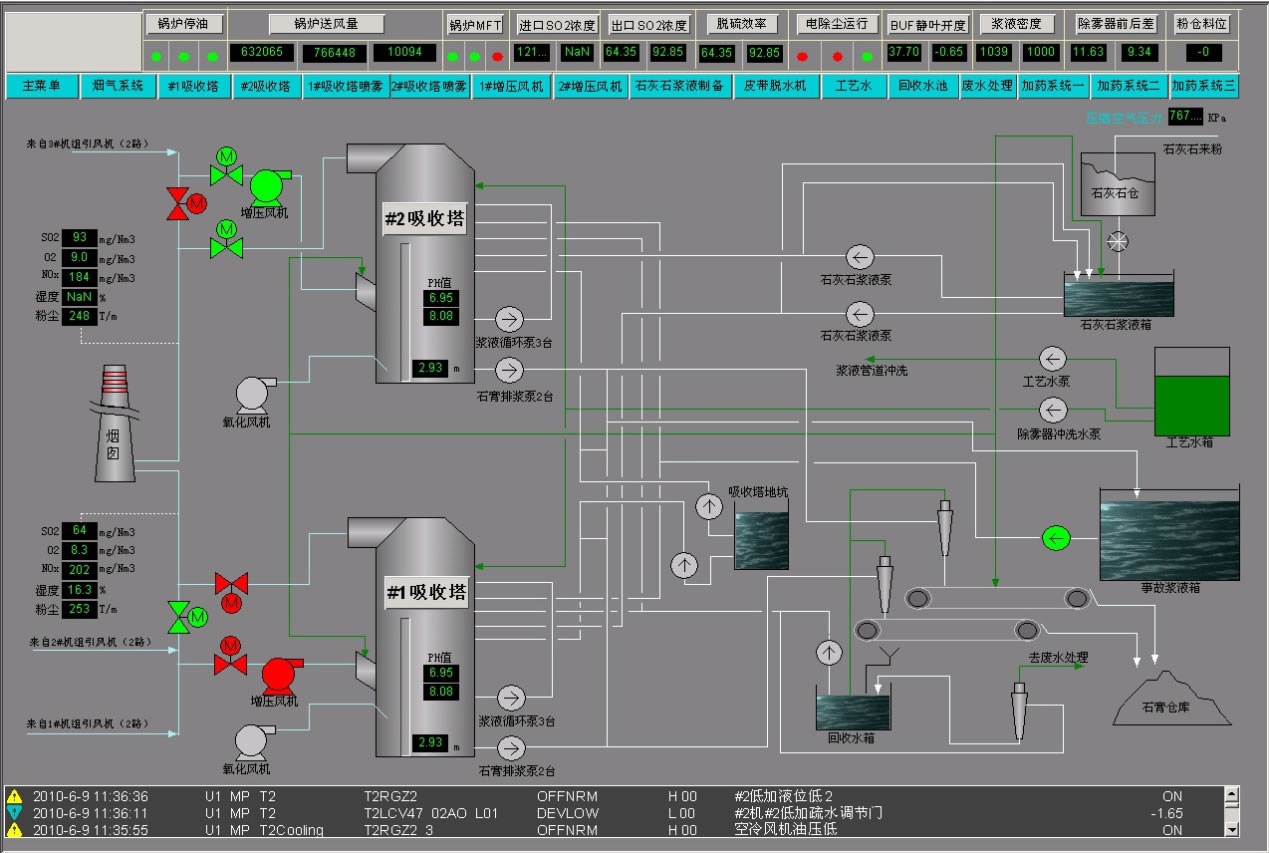
Task: Click the green pump beside 事故浆液箱
Action: [x=1055, y=538]
